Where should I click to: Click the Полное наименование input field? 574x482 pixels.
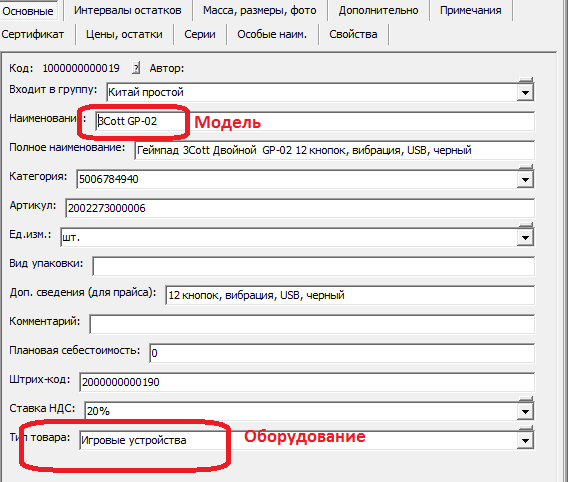(x=335, y=150)
